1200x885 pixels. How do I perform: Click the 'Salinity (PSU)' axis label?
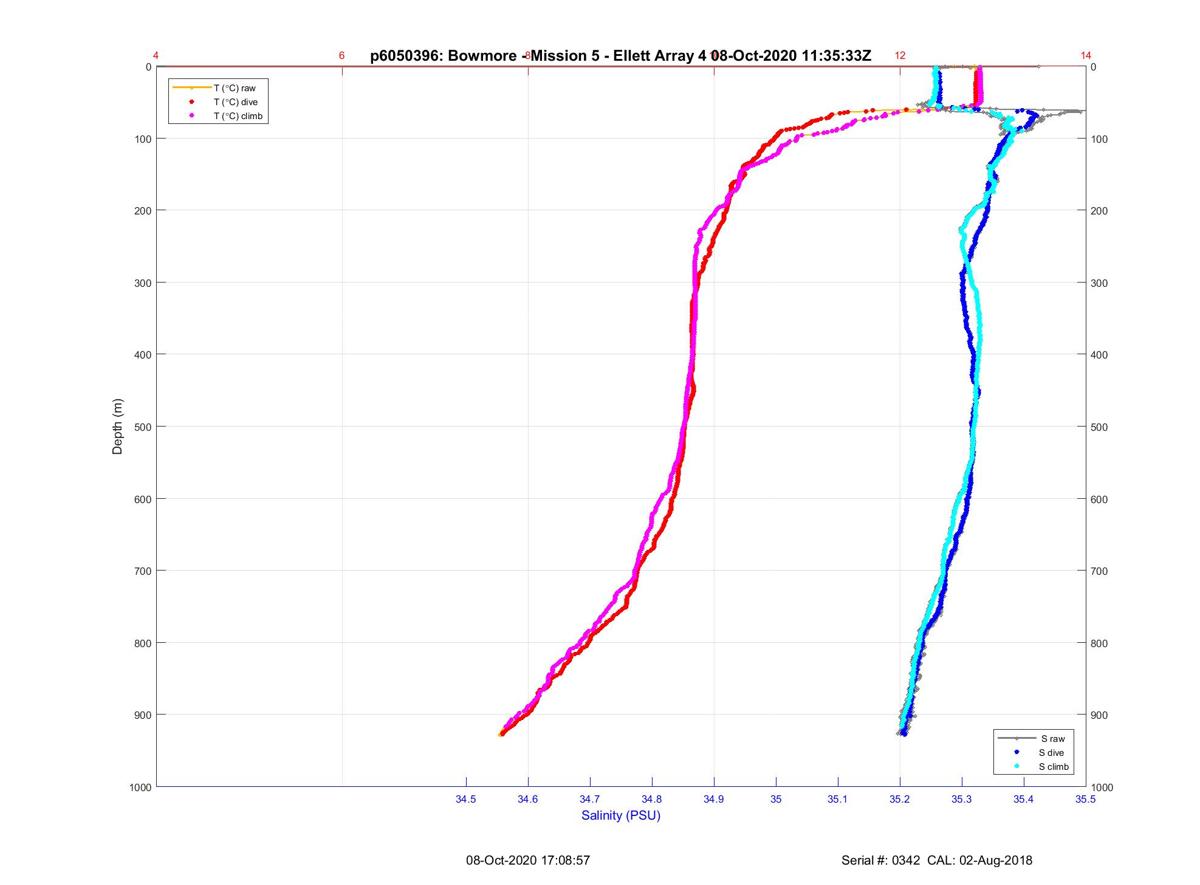tap(621, 816)
